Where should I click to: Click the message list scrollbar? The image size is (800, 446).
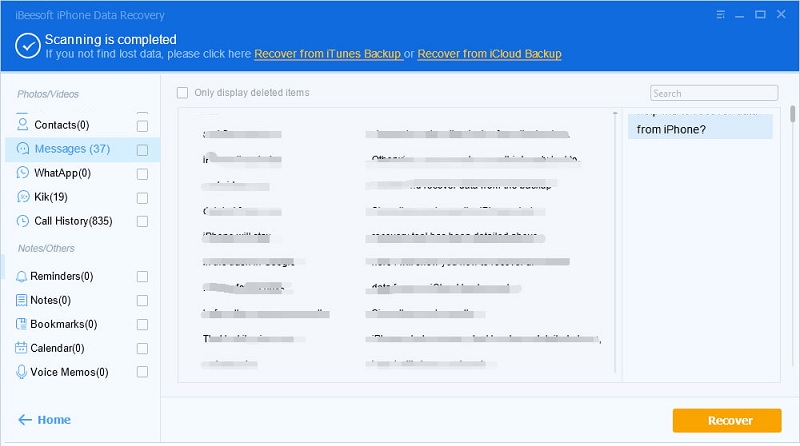tap(615, 242)
